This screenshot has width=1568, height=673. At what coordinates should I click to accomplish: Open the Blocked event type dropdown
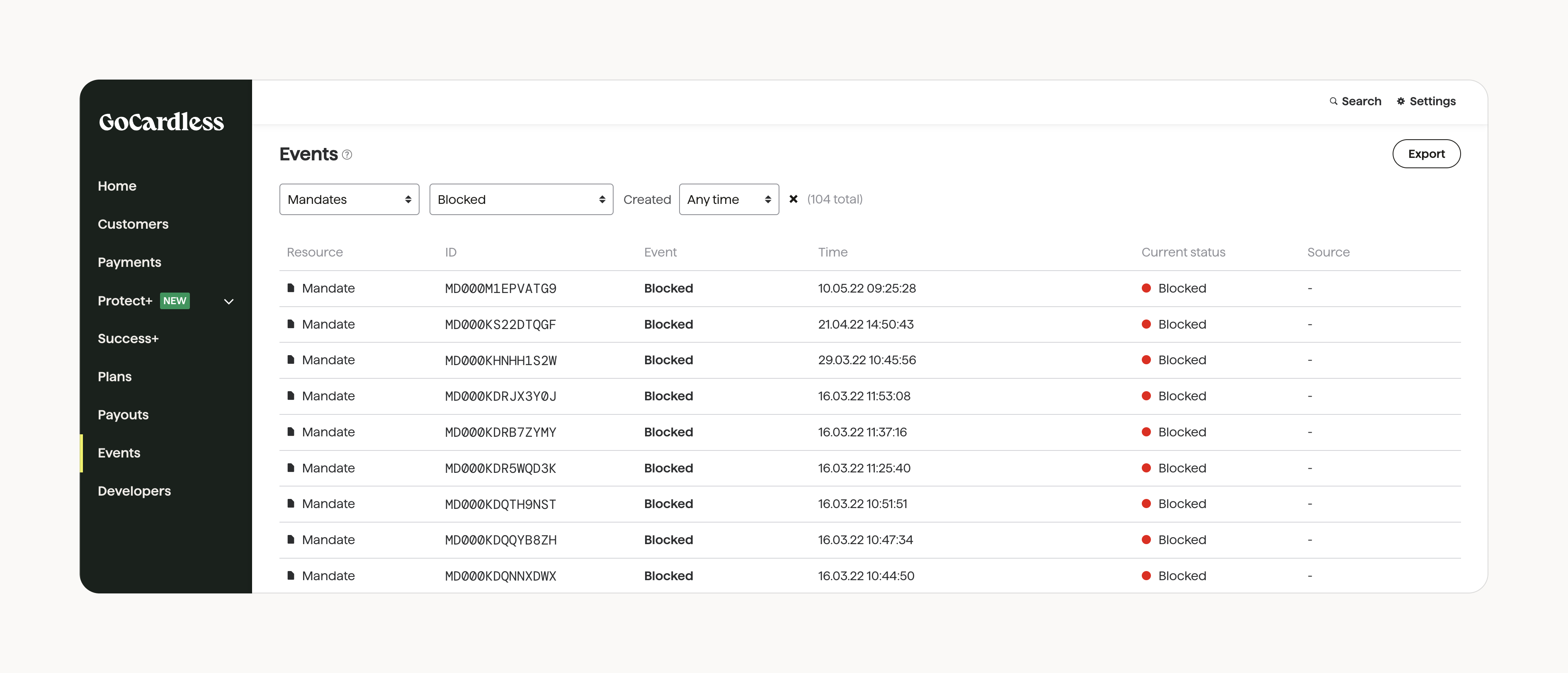pyautogui.click(x=520, y=199)
